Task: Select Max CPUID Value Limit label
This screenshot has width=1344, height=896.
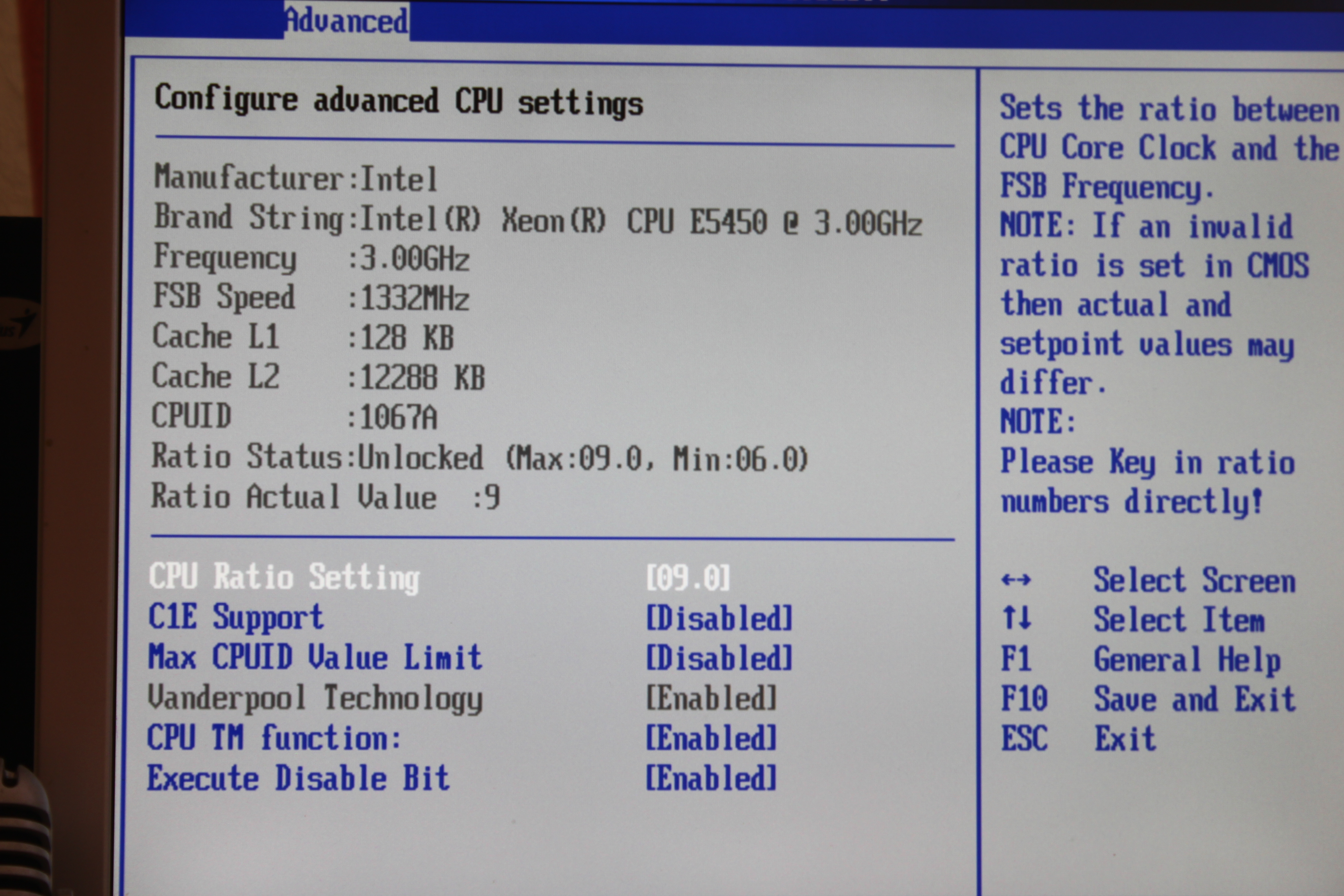Action: coord(315,658)
